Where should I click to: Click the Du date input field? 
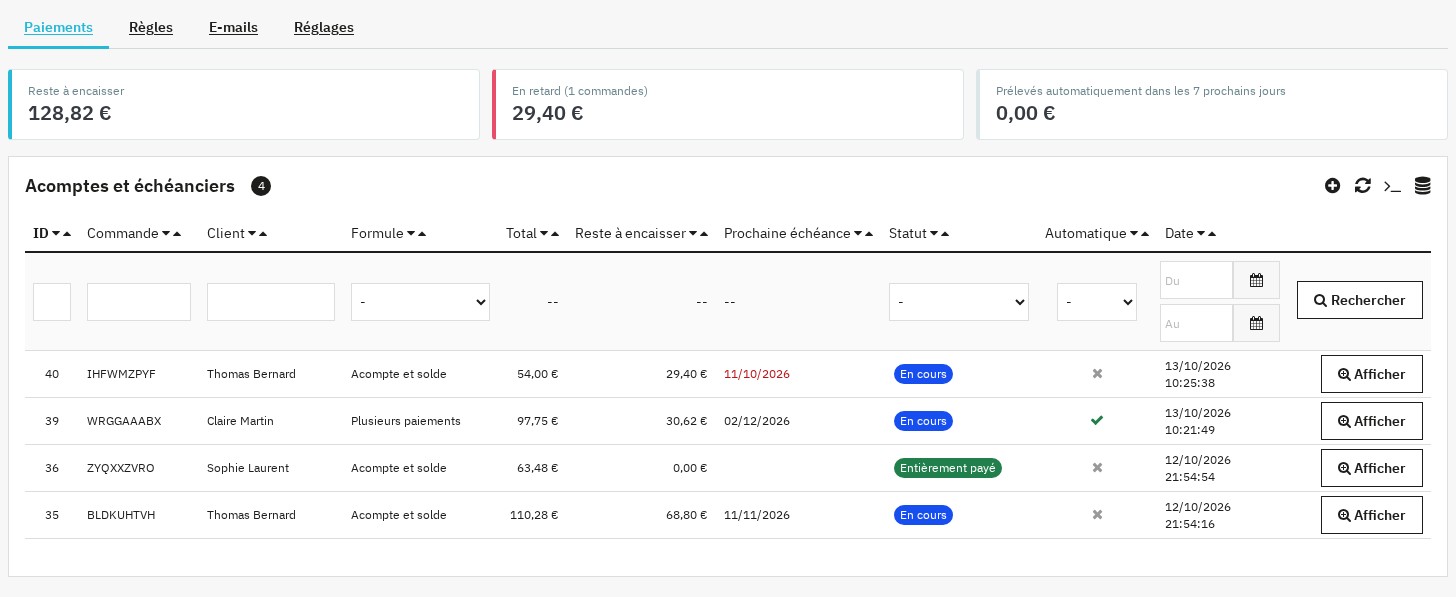click(1196, 280)
